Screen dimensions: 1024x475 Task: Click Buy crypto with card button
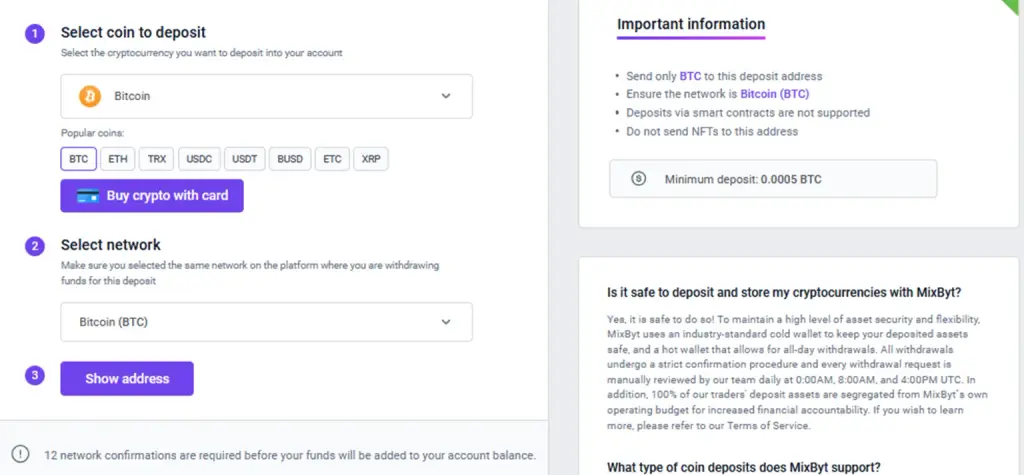click(152, 195)
